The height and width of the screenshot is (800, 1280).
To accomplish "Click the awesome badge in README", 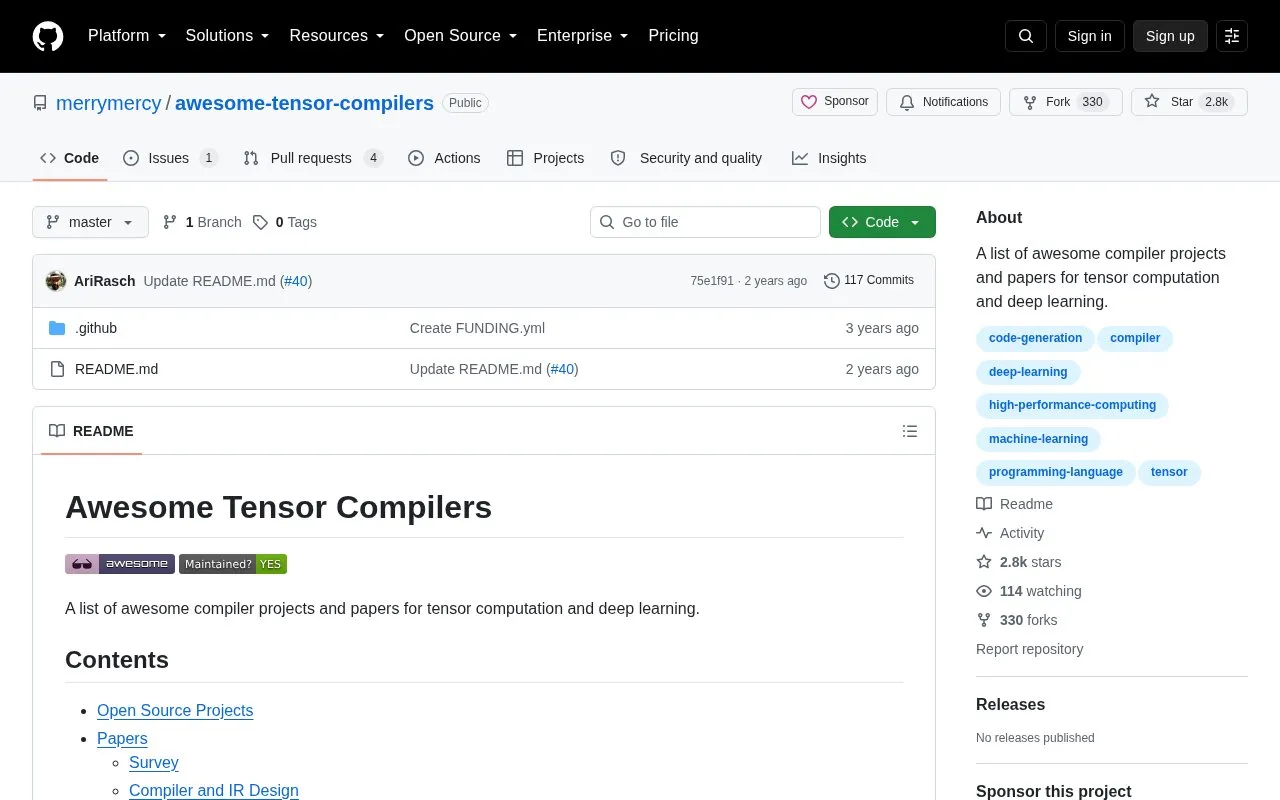I will click(x=120, y=564).
